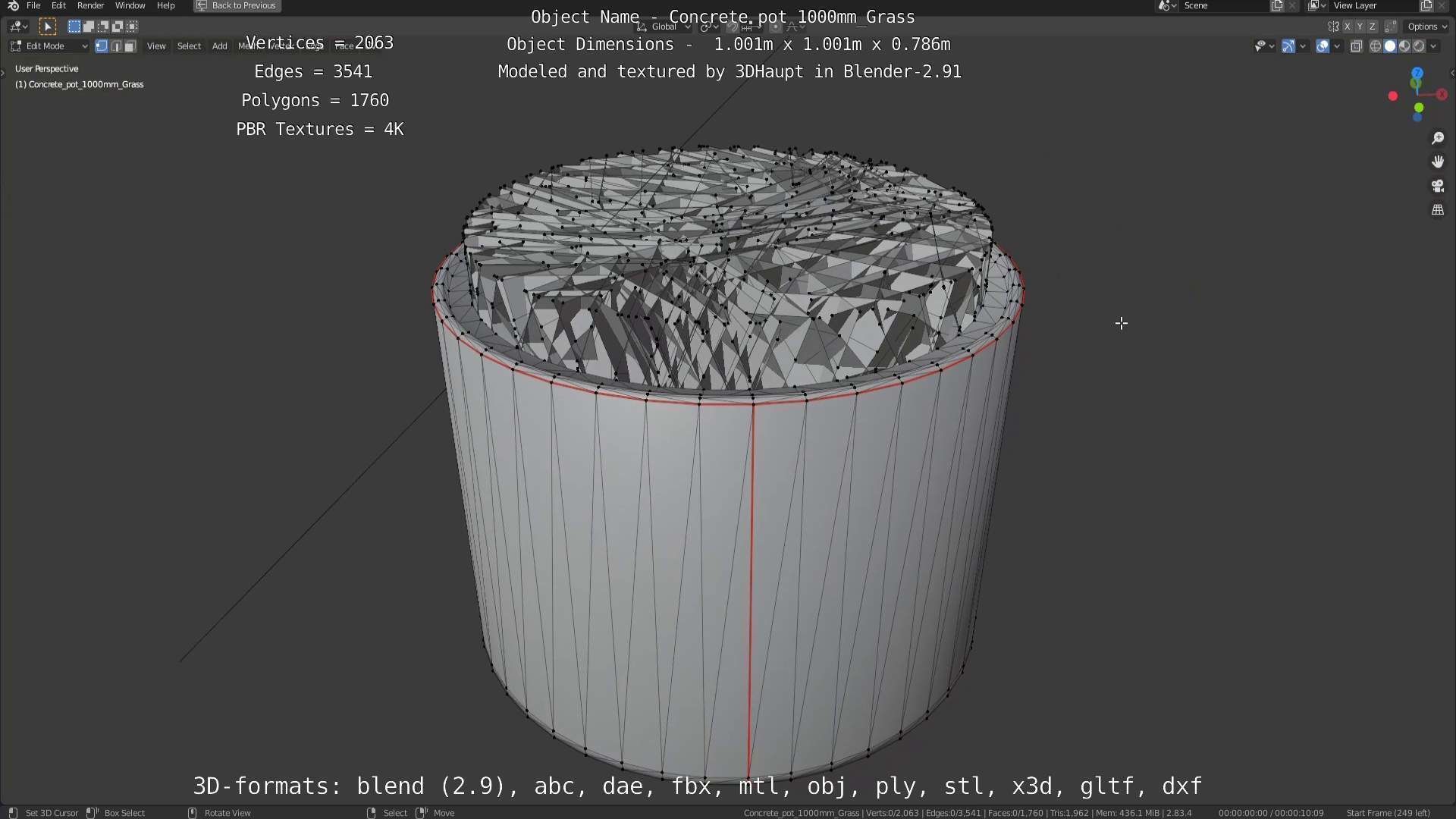Switch to rendered shading
1456x819 pixels.
coord(1419,46)
